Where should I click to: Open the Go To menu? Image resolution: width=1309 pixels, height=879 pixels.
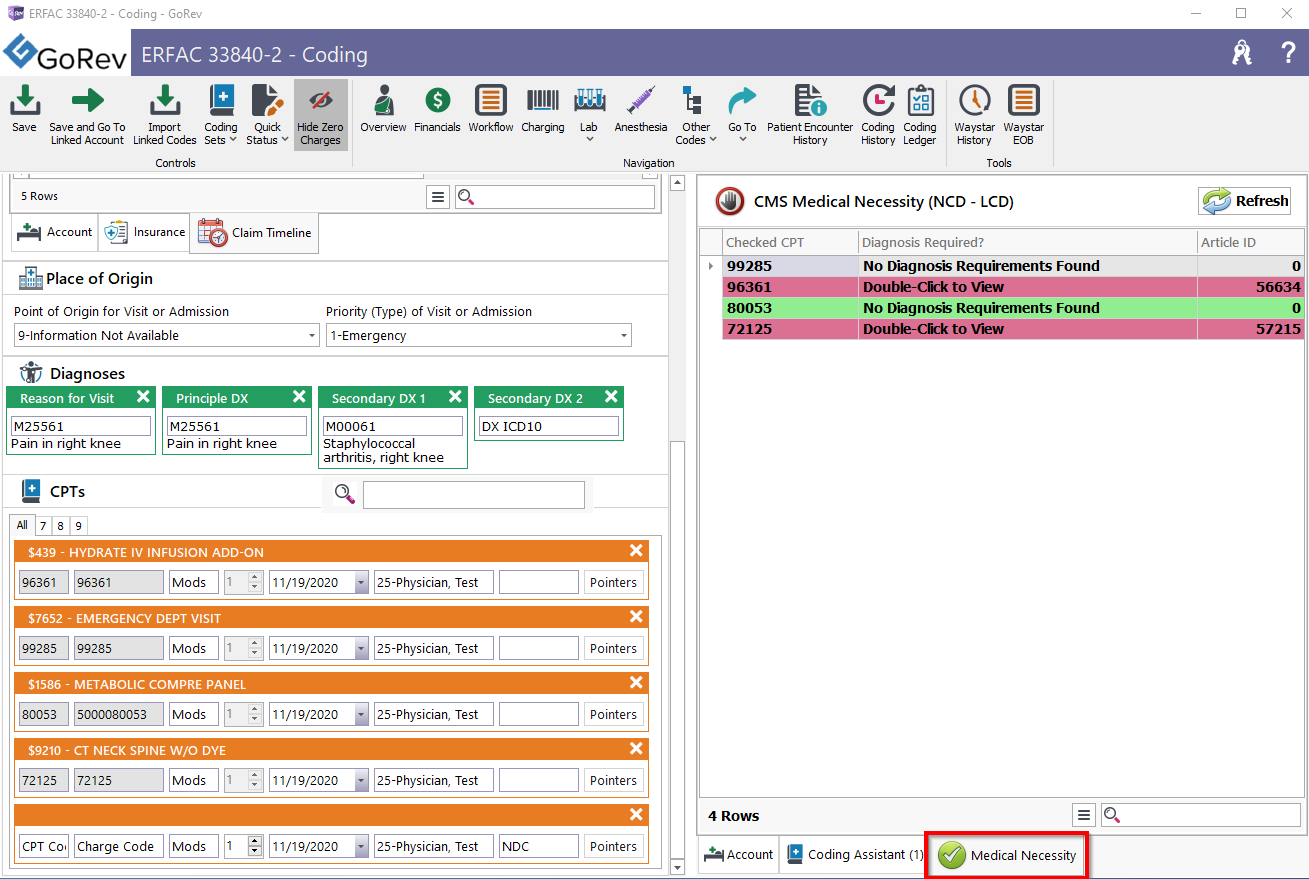[742, 113]
